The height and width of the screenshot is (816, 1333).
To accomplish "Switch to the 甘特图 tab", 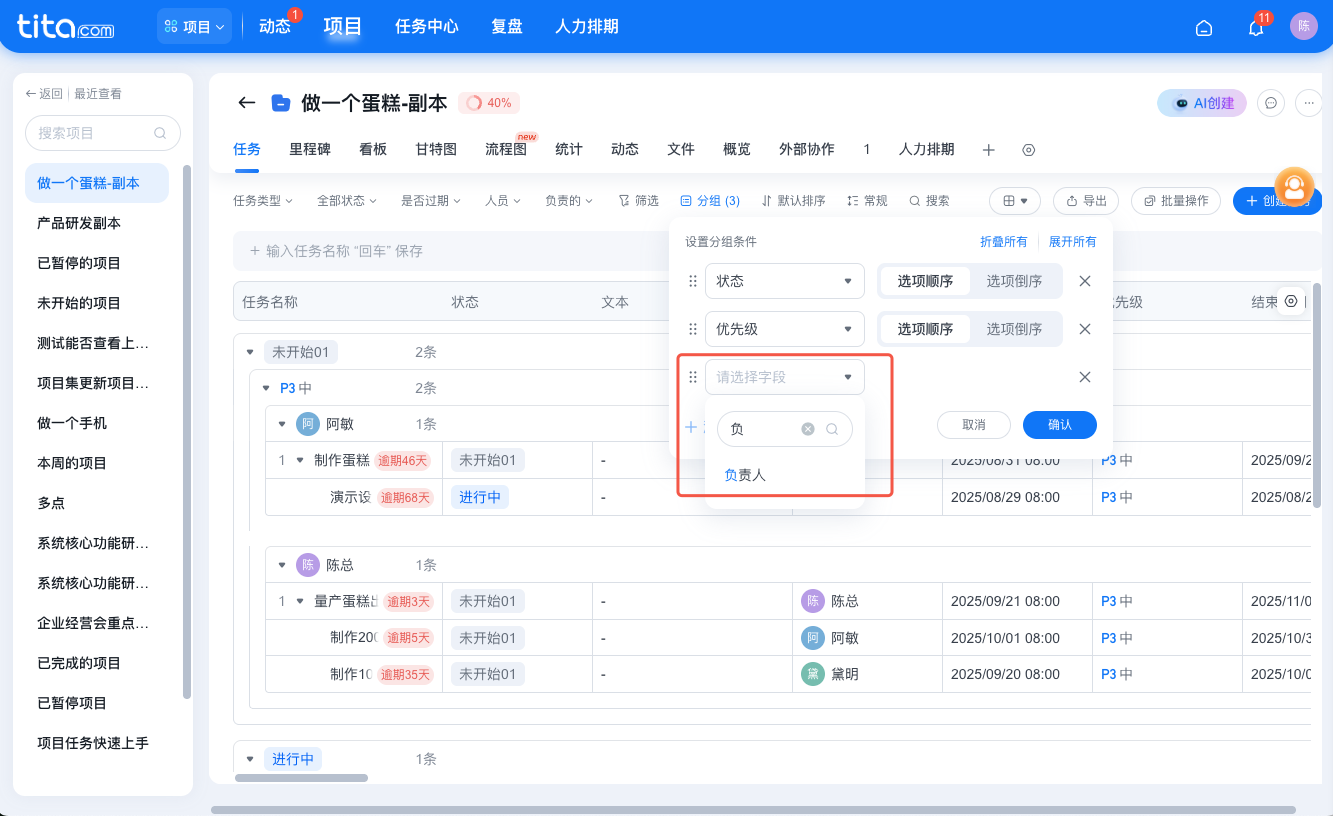I will (435, 149).
